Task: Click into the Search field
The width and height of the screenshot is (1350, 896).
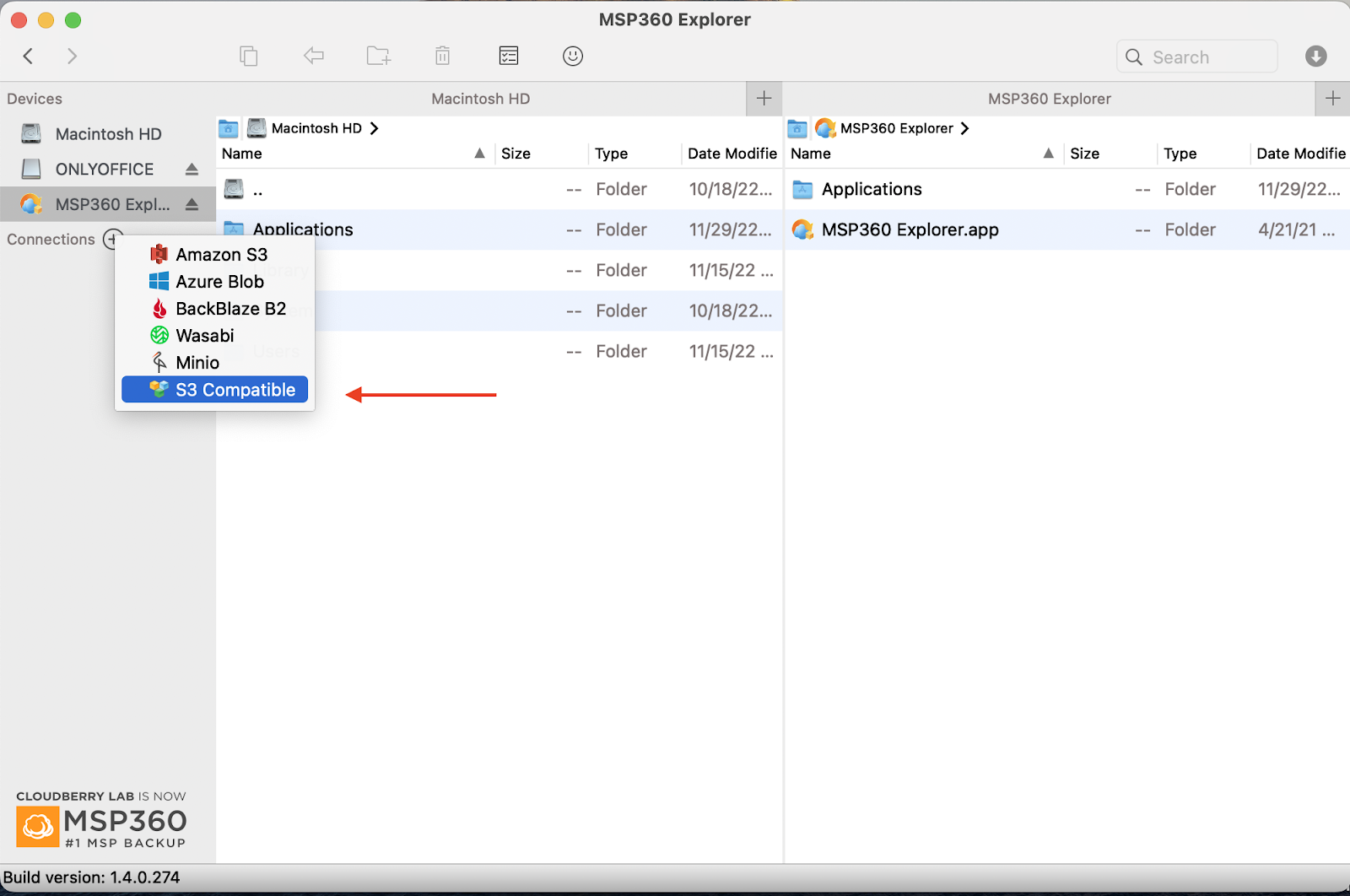Action: coord(1197,57)
